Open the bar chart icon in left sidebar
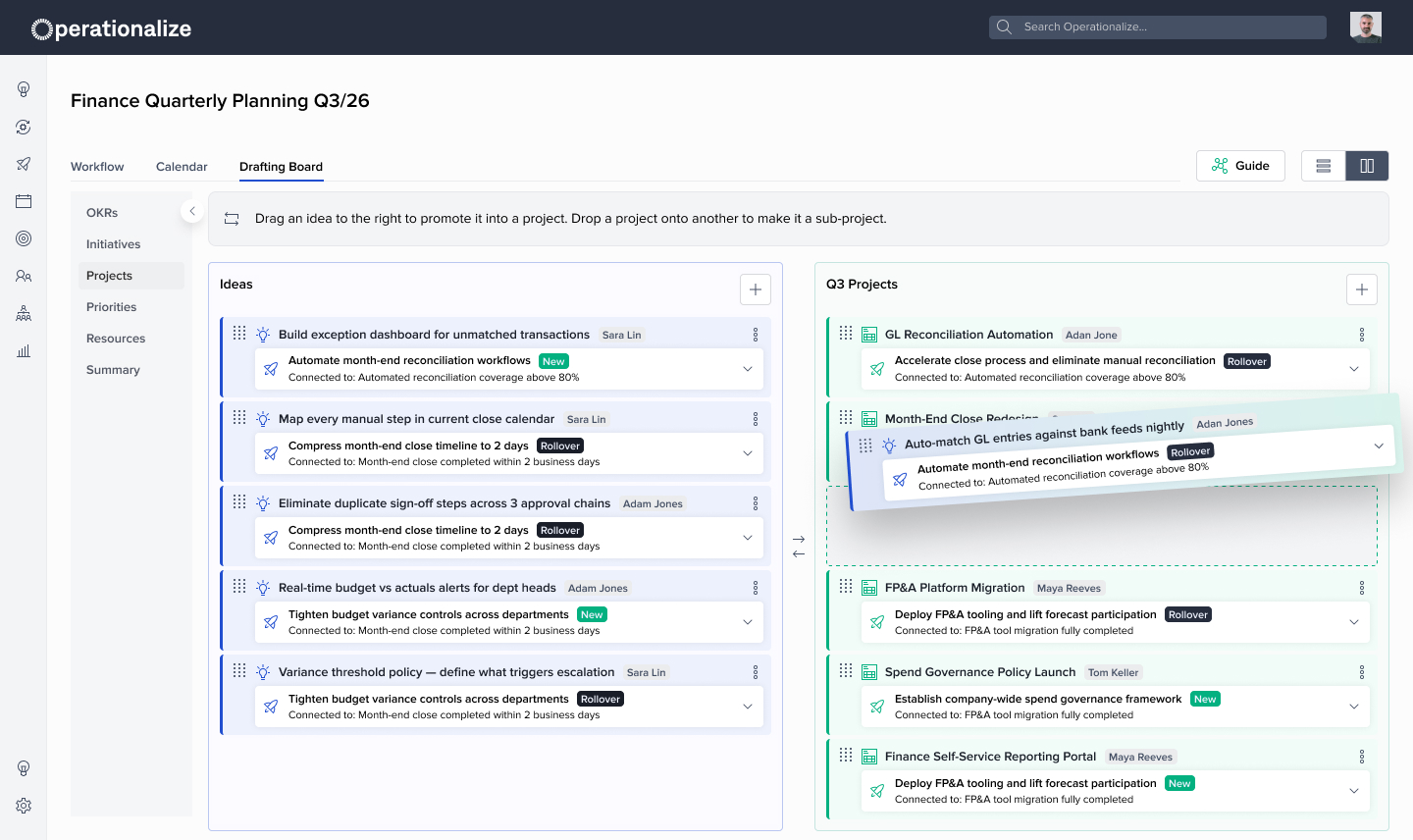1413x840 pixels. tap(24, 350)
